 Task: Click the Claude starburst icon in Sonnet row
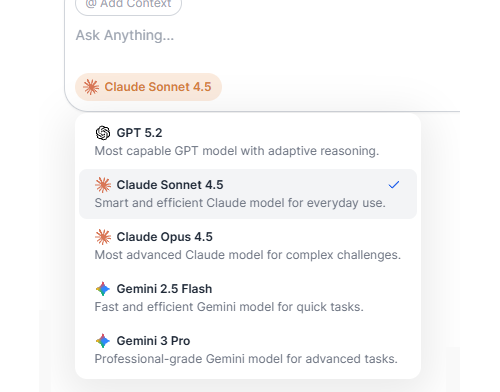[x=103, y=185]
